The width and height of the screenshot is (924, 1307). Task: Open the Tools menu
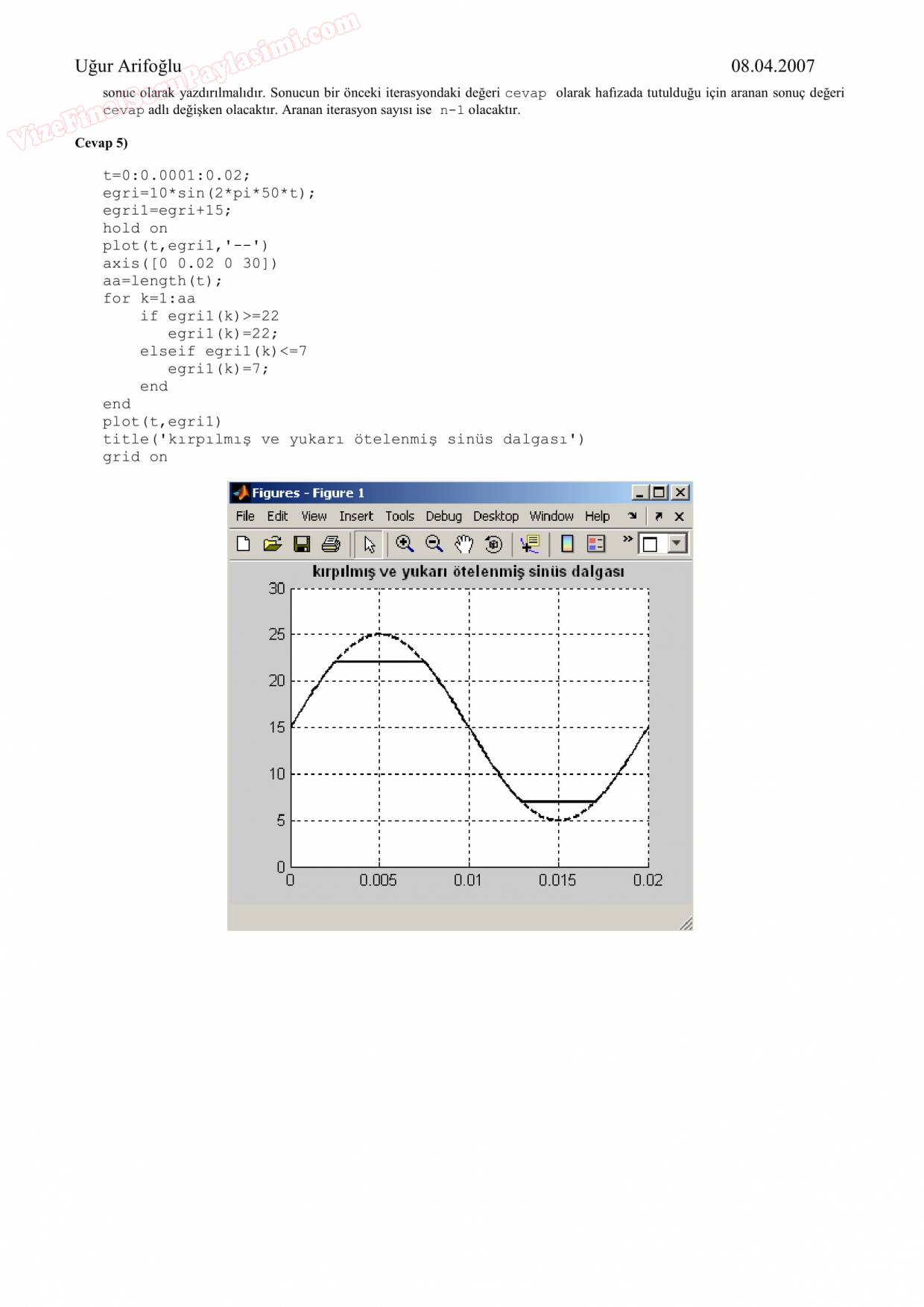[x=399, y=516]
